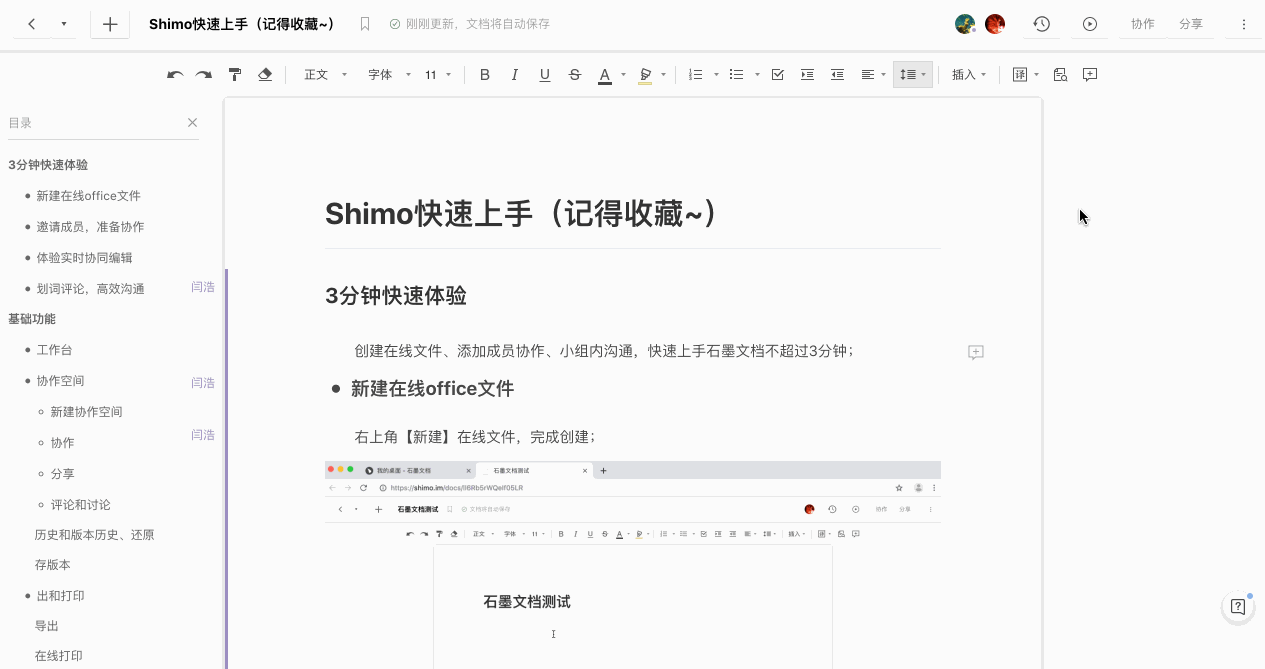Viewport: 1265px width, 669px height.
Task: Apply the font color A swatch
Action: [x=605, y=75]
